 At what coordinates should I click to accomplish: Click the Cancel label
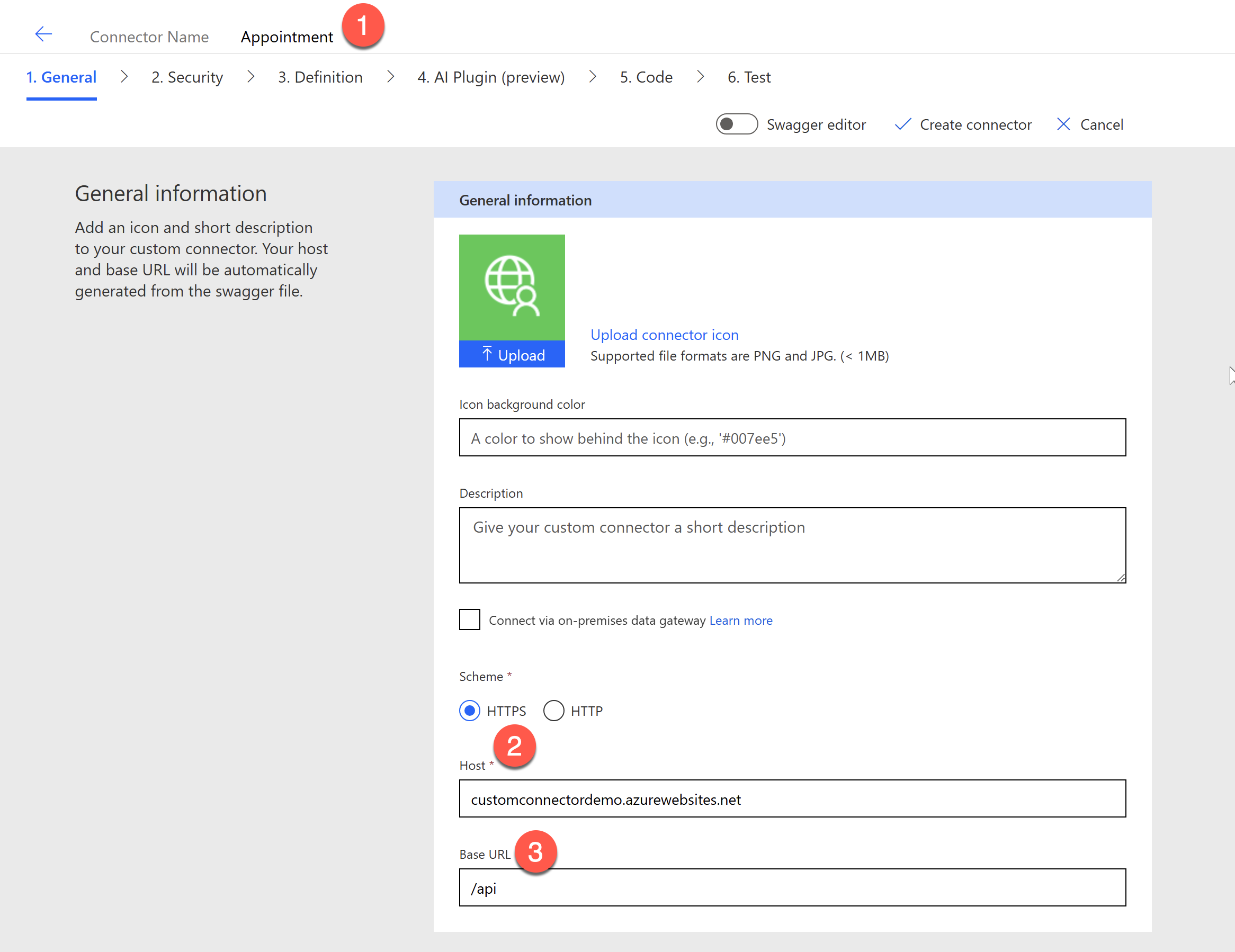(x=1102, y=124)
